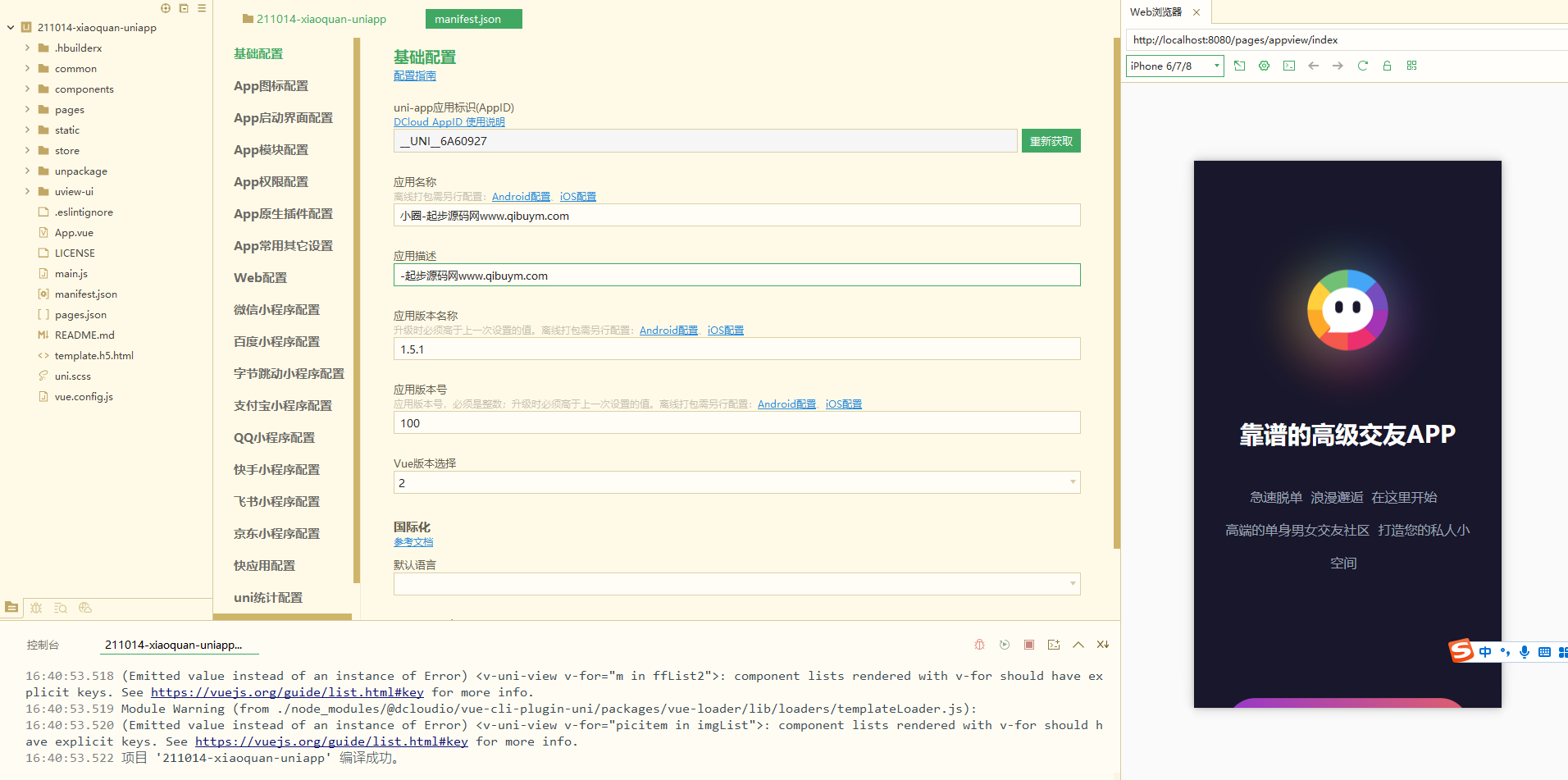Expand the pages folder in the tree
Image resolution: width=1568 pixels, height=780 pixels.
coord(27,110)
